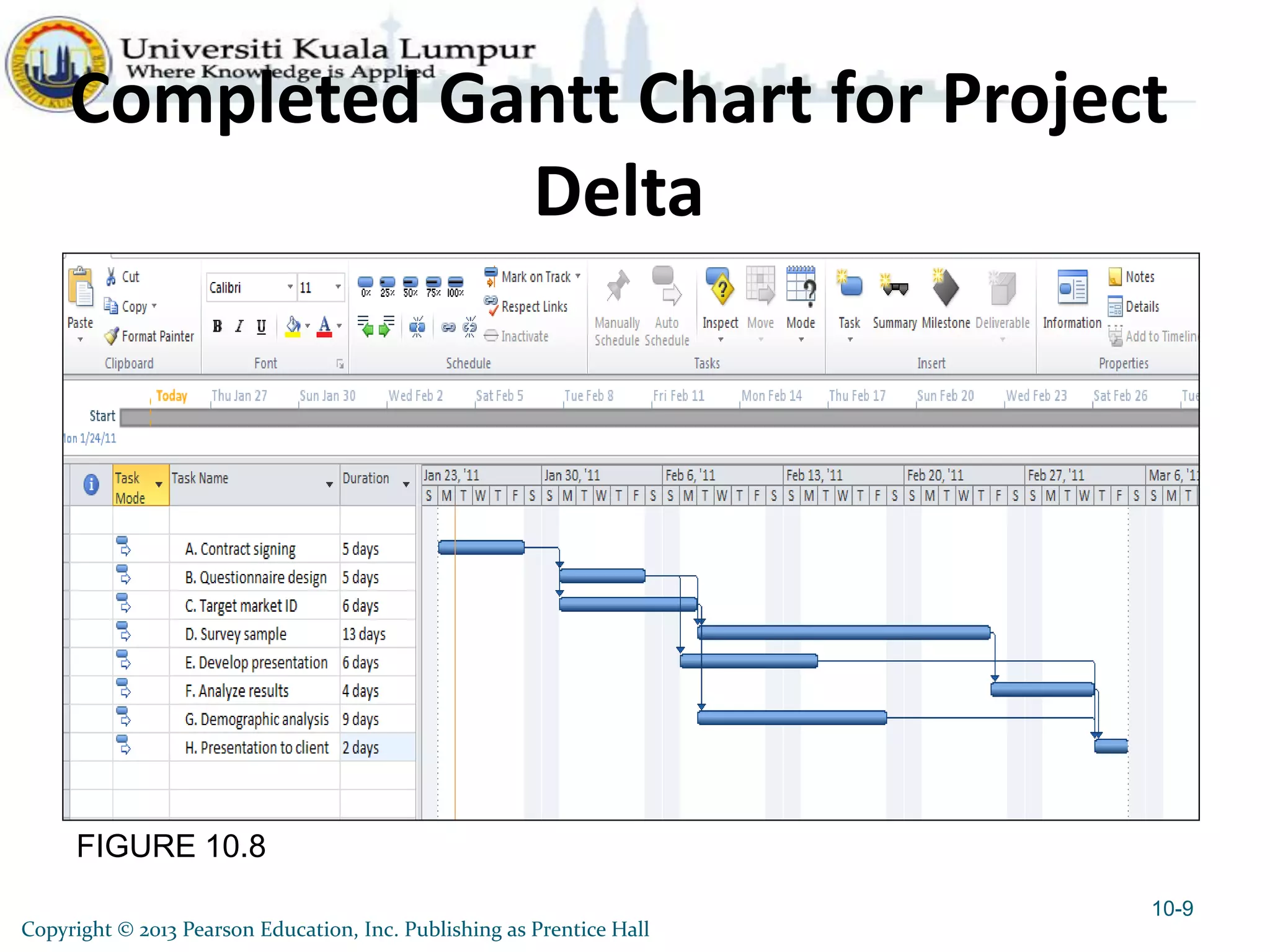1270x952 pixels.
Task: Click the Auto Schedule icon
Action: [x=667, y=287]
